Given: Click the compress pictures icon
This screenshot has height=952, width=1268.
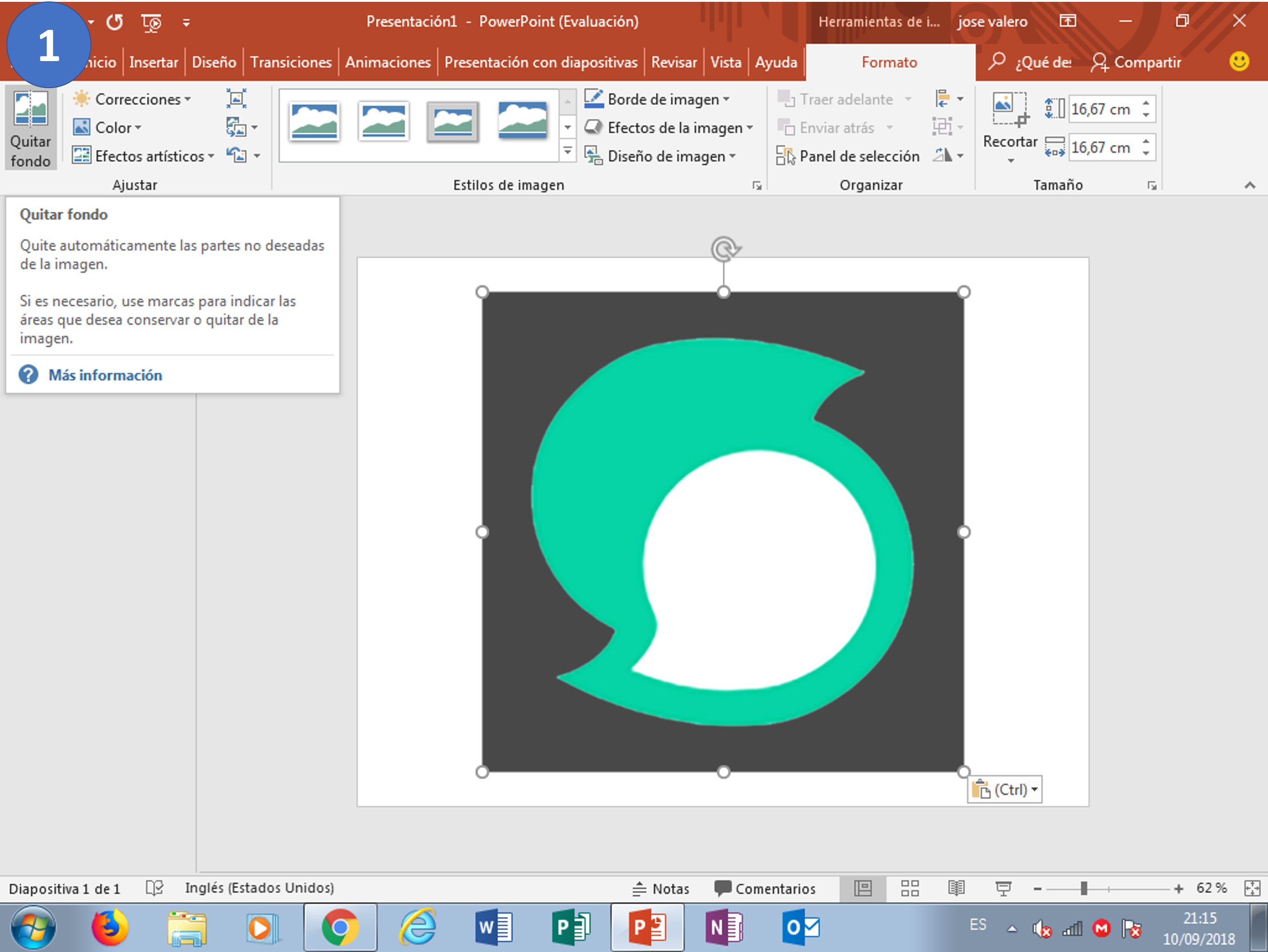Looking at the screenshot, I should click(236, 99).
